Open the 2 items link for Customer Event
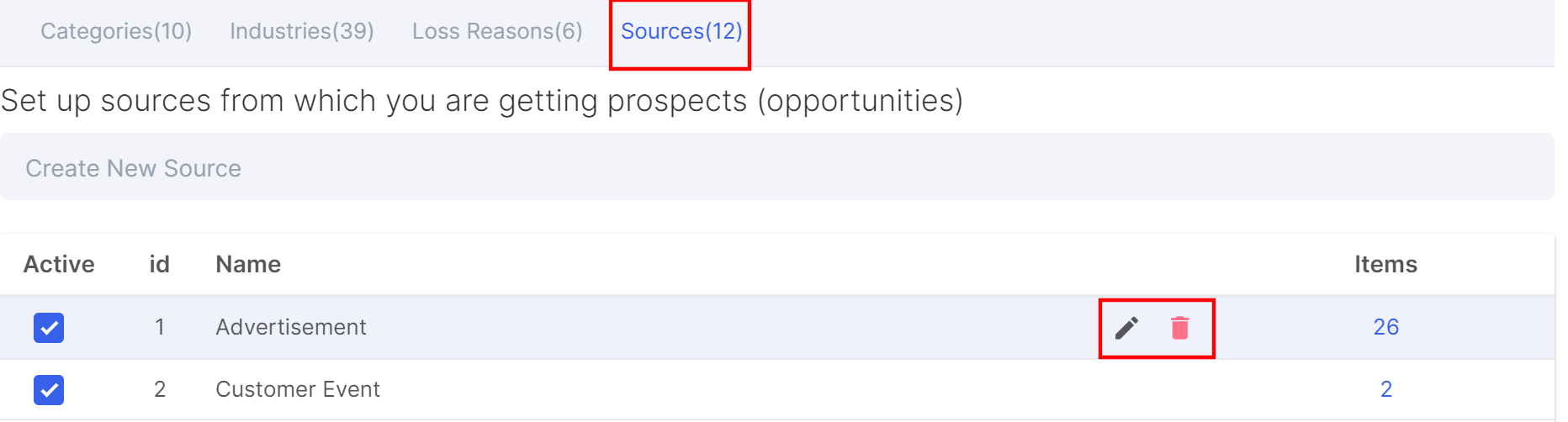This screenshot has height=422, width=1568. pyautogui.click(x=1386, y=389)
